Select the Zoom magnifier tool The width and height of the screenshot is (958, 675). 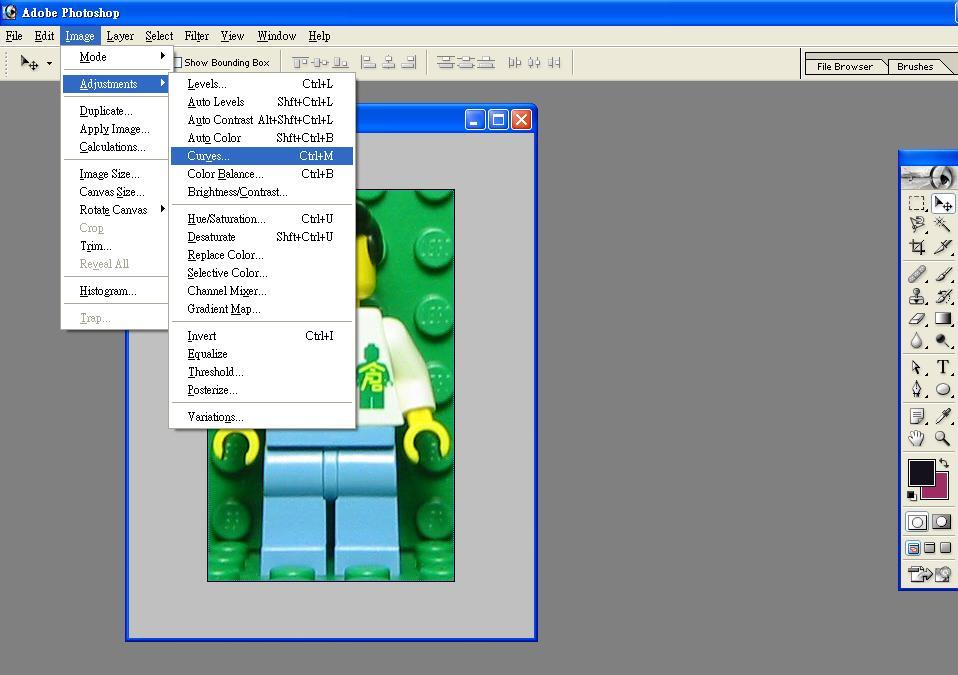(943, 438)
